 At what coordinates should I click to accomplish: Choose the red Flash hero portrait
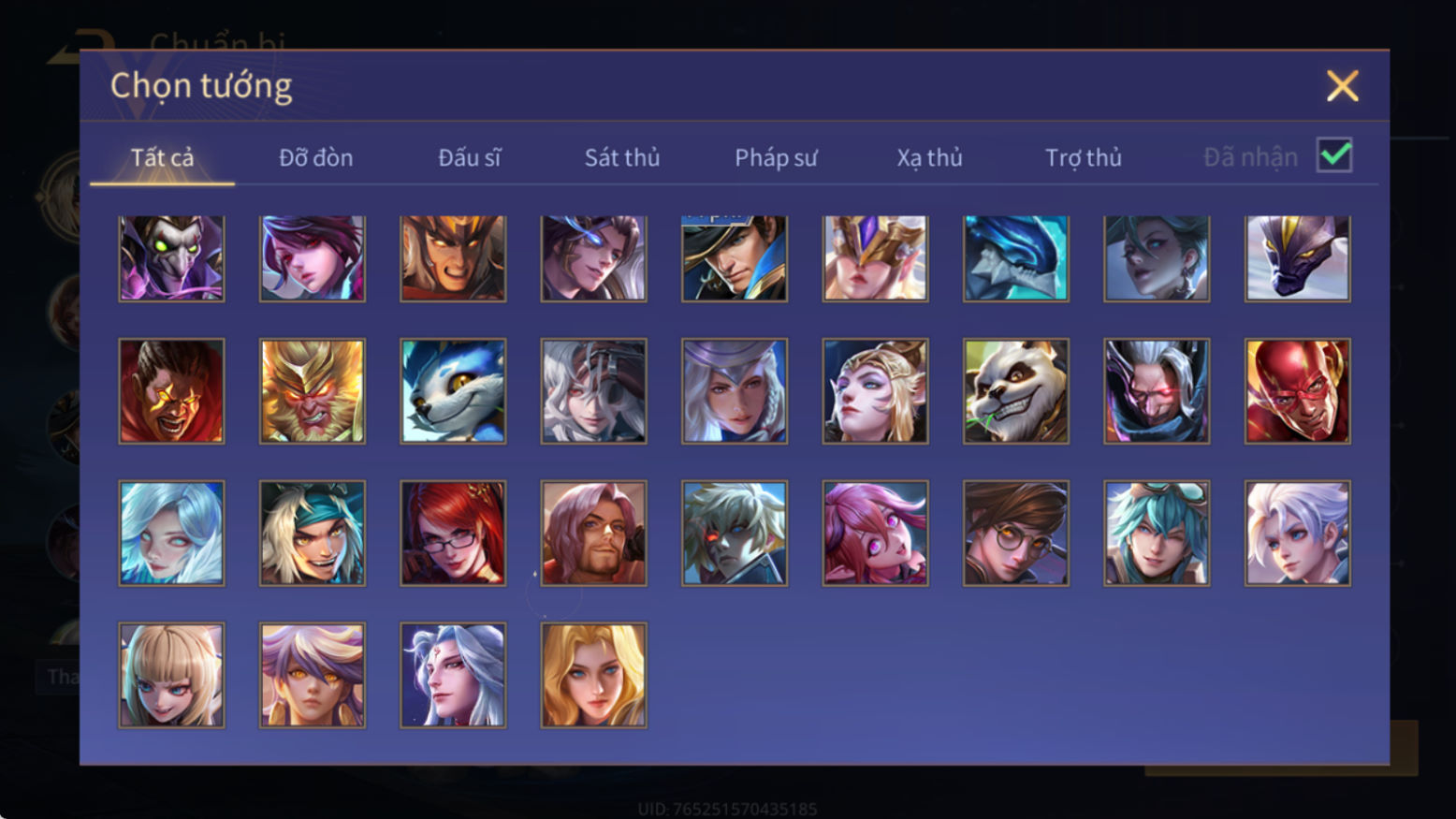point(1297,391)
